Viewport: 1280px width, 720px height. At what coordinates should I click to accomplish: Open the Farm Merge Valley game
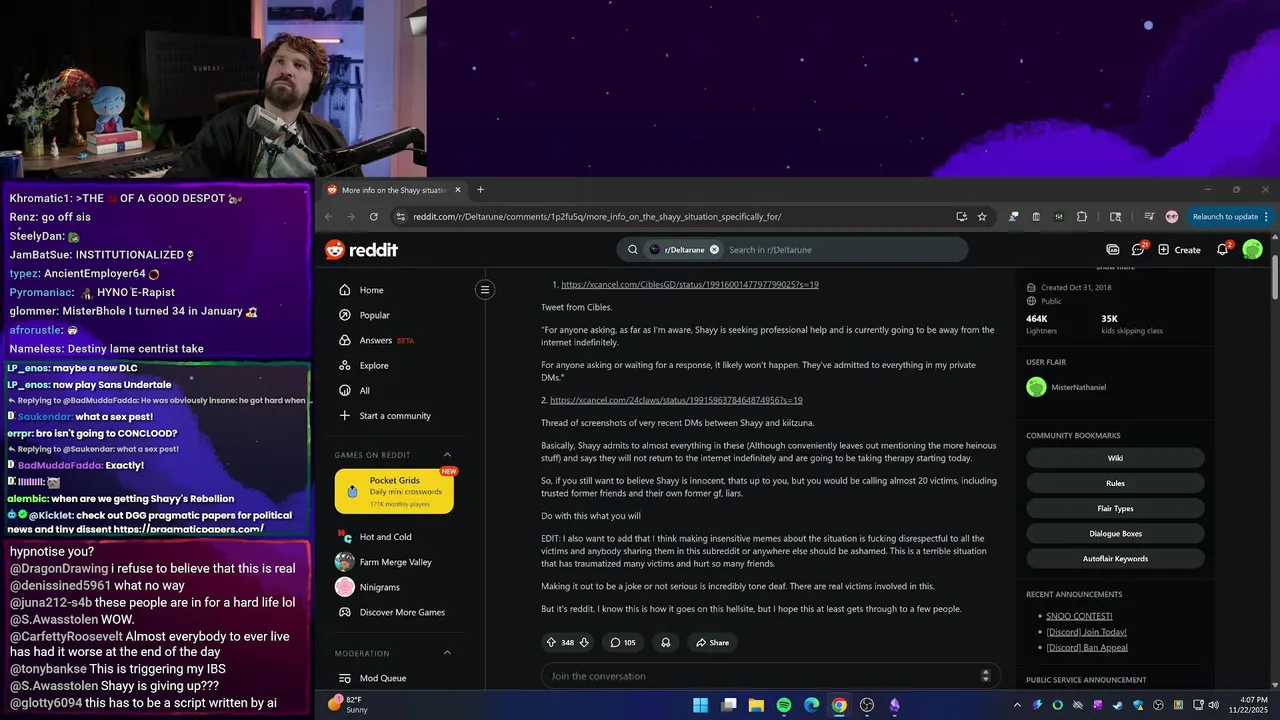(x=396, y=562)
